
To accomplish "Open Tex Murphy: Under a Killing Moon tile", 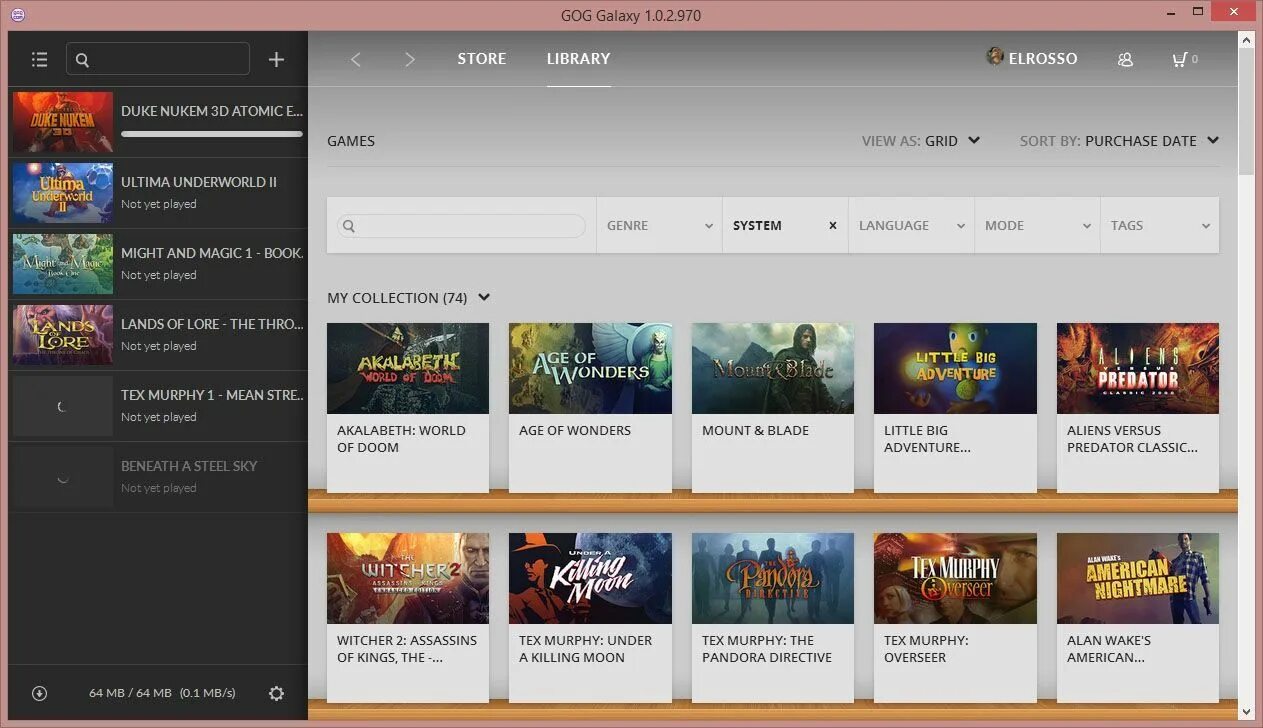I will [590, 617].
